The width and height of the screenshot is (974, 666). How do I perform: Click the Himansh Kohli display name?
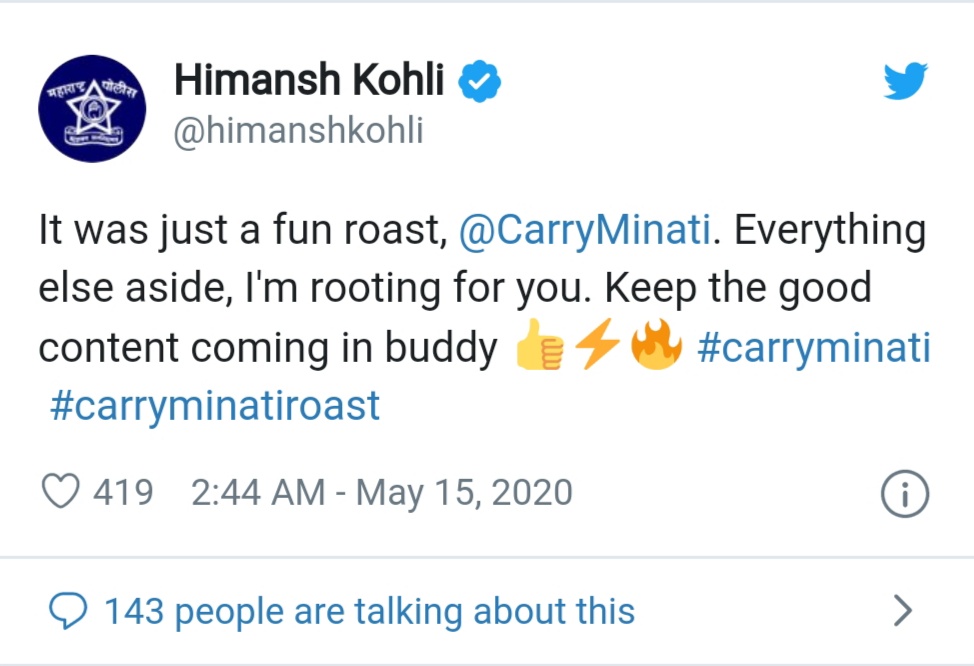click(x=309, y=80)
